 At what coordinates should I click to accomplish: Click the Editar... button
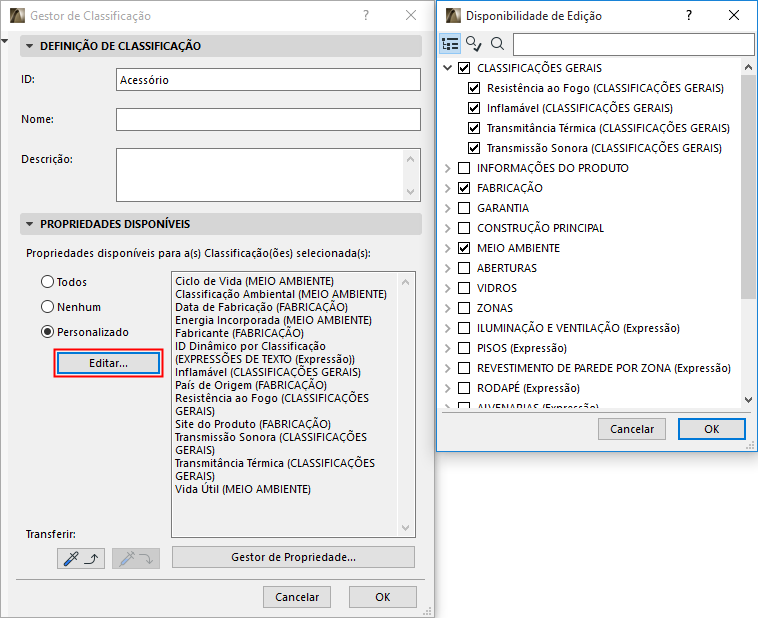click(x=108, y=363)
